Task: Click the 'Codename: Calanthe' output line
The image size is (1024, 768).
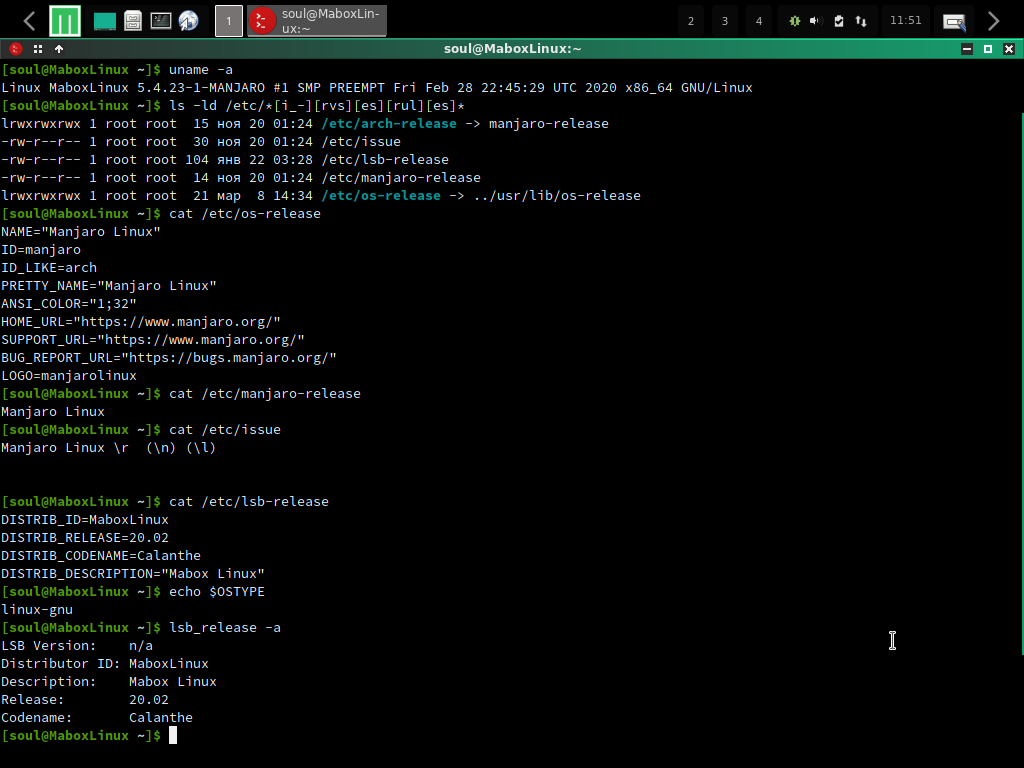Action: coord(97,717)
